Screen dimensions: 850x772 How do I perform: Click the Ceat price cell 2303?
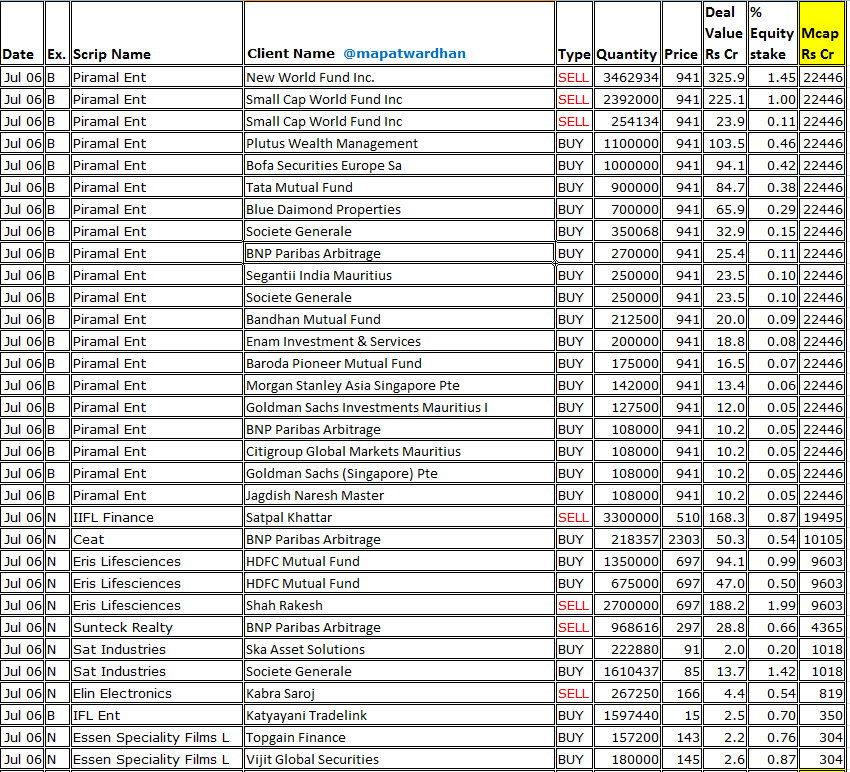[681, 539]
